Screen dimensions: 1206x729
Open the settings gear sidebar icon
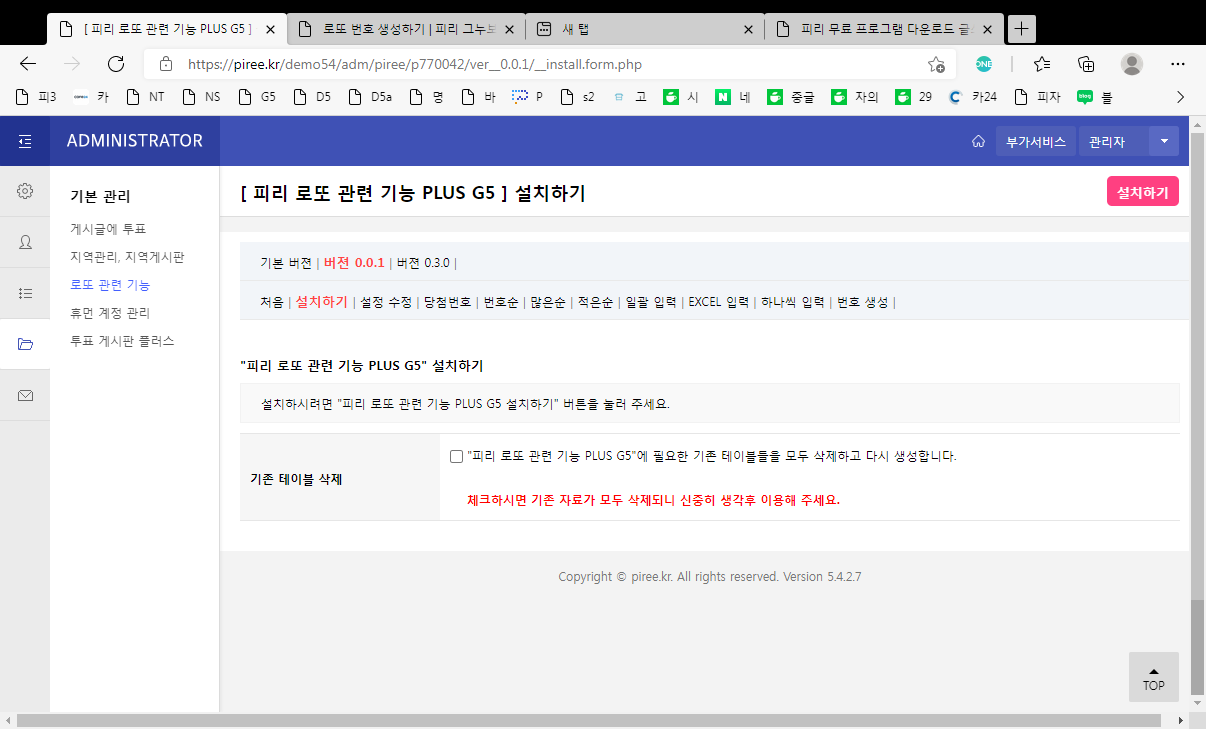(x=25, y=191)
